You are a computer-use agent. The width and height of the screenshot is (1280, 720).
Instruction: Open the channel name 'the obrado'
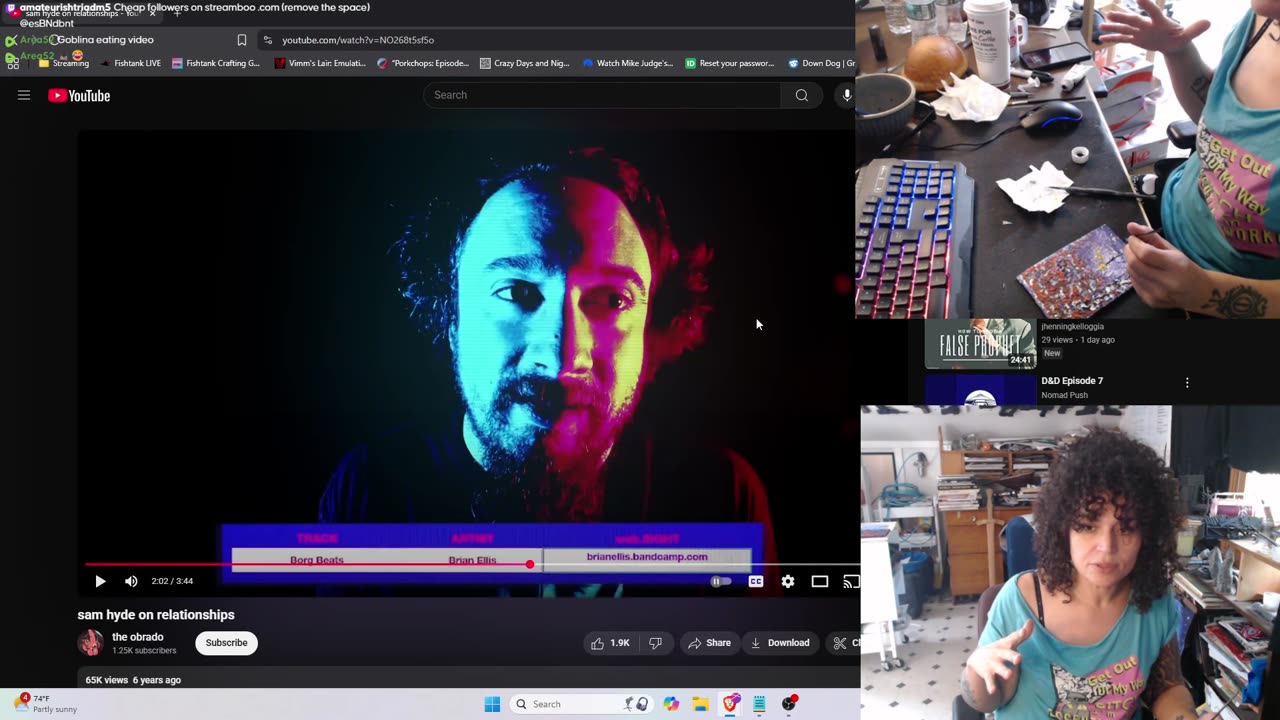pyautogui.click(x=138, y=637)
